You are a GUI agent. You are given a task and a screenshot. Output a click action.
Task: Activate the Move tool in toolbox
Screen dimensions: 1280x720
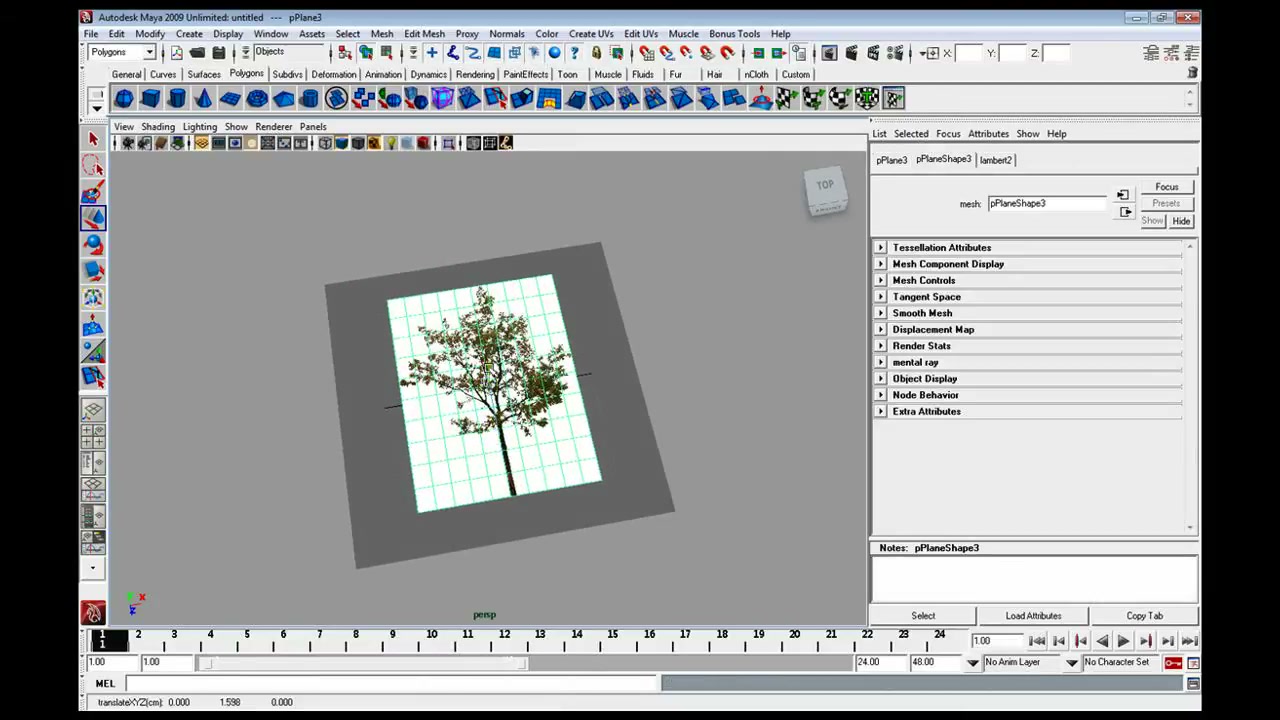pos(93,218)
